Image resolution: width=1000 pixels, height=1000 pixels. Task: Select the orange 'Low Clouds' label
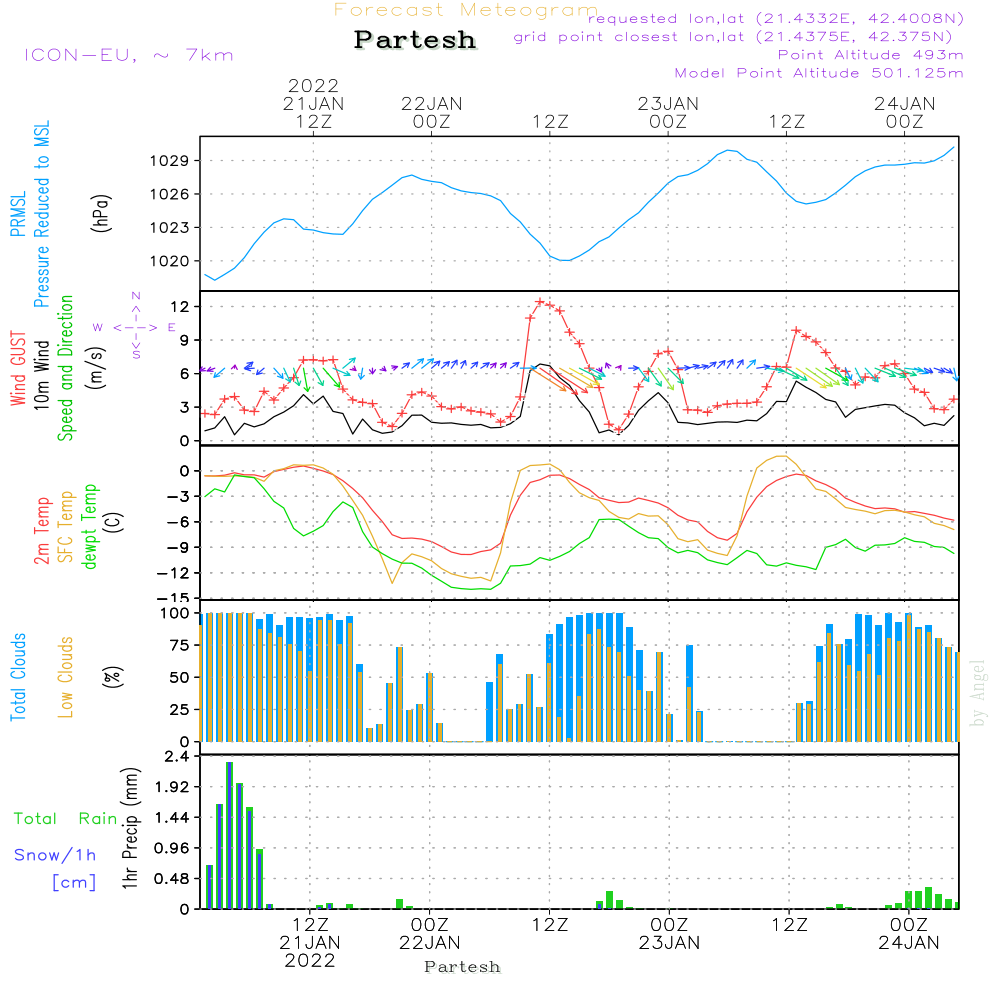pos(65,677)
